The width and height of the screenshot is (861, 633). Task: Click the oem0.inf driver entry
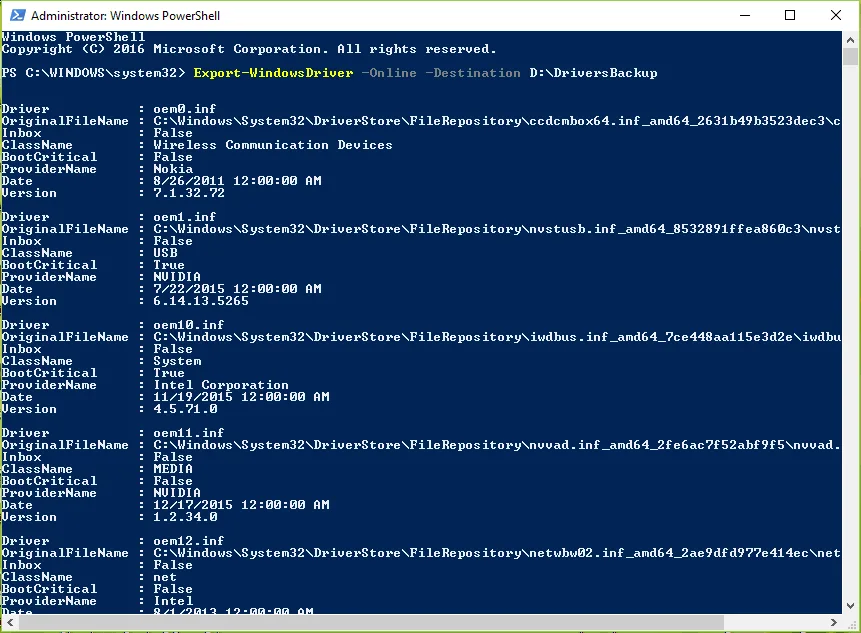click(184, 109)
